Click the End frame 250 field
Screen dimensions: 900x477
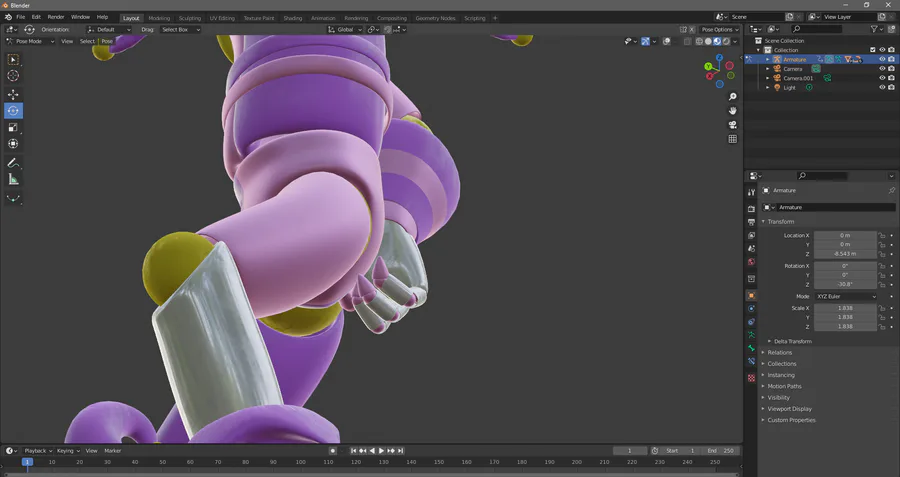coord(721,451)
